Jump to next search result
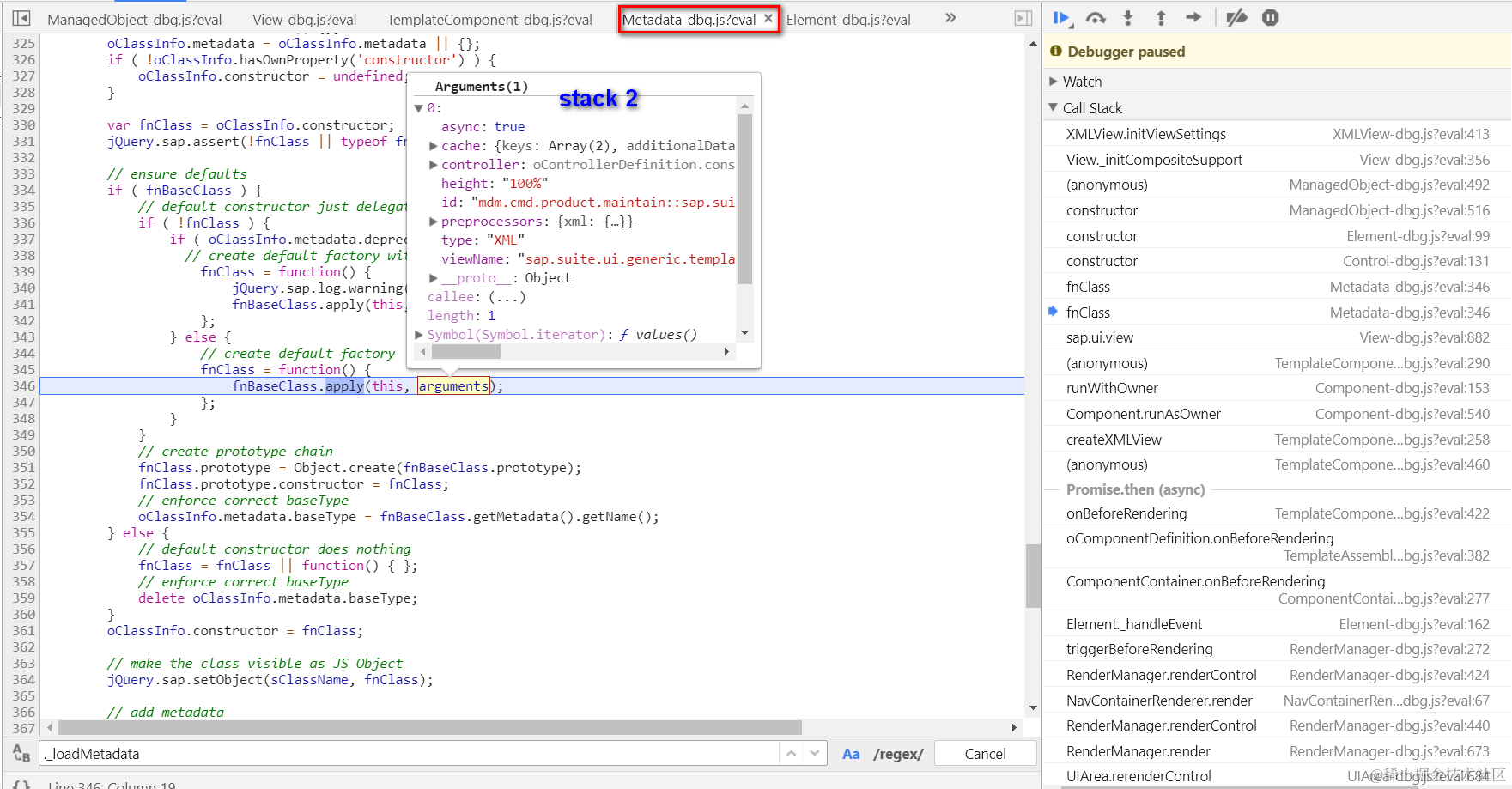The width and height of the screenshot is (1512, 789). point(814,753)
